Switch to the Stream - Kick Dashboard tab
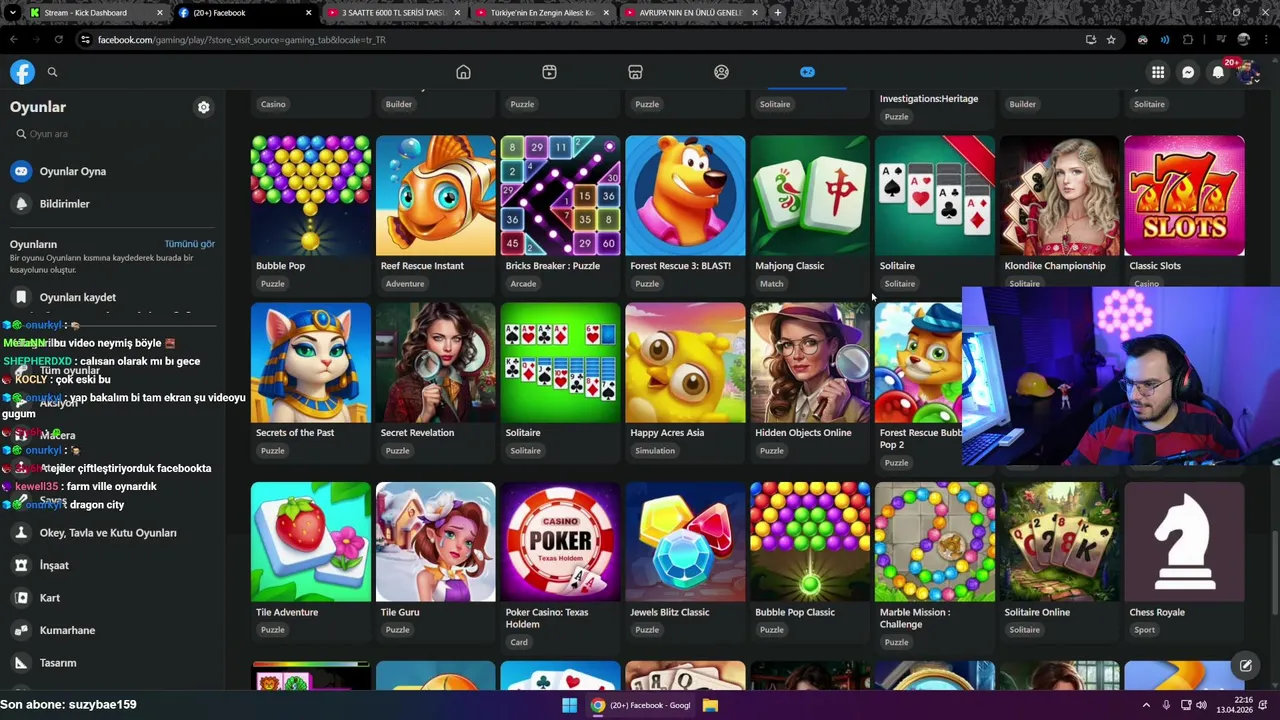This screenshot has height=720, width=1280. pyautogui.click(x=94, y=13)
